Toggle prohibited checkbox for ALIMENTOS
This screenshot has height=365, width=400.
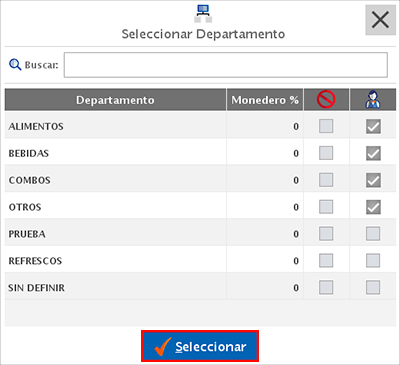[326, 126]
